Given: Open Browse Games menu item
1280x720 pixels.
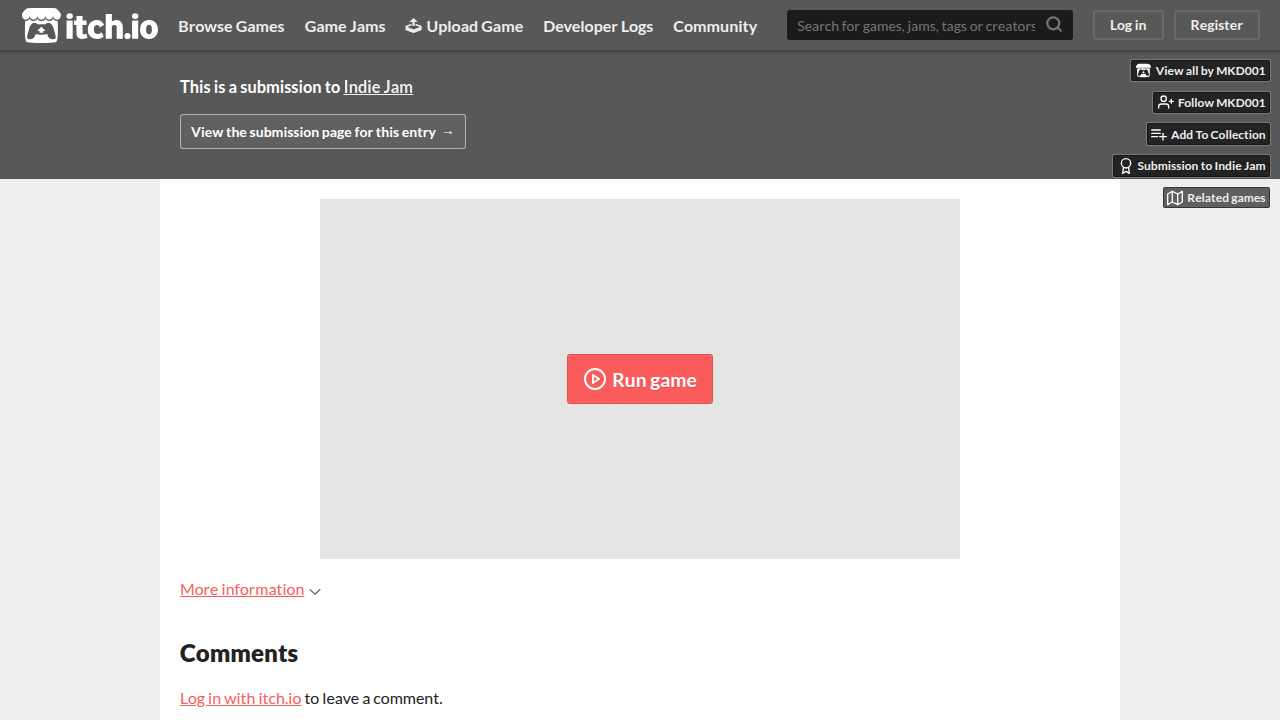Looking at the screenshot, I should [x=231, y=26].
